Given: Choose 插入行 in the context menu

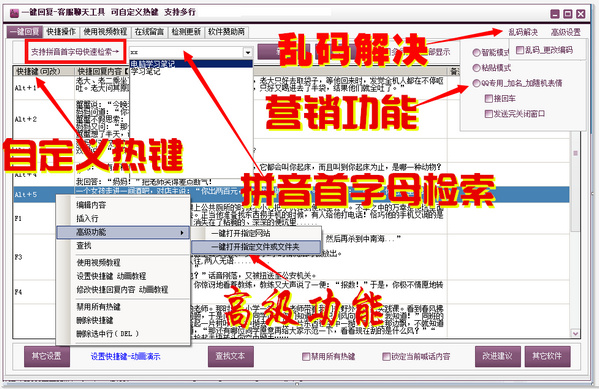Looking at the screenshot, I should point(123,219).
